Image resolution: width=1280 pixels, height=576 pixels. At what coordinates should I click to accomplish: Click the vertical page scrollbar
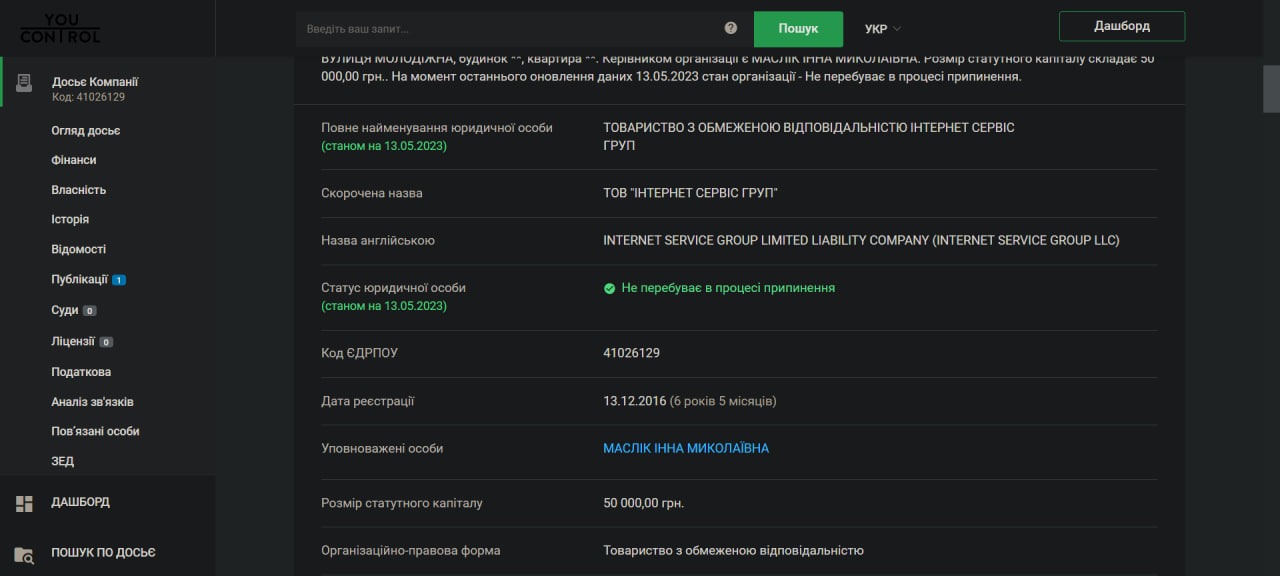coord(1272,91)
